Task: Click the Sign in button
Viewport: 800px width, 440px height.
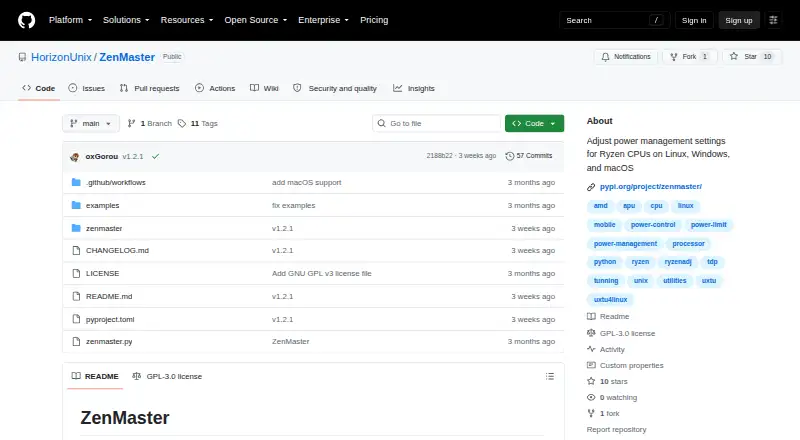Action: (x=694, y=20)
